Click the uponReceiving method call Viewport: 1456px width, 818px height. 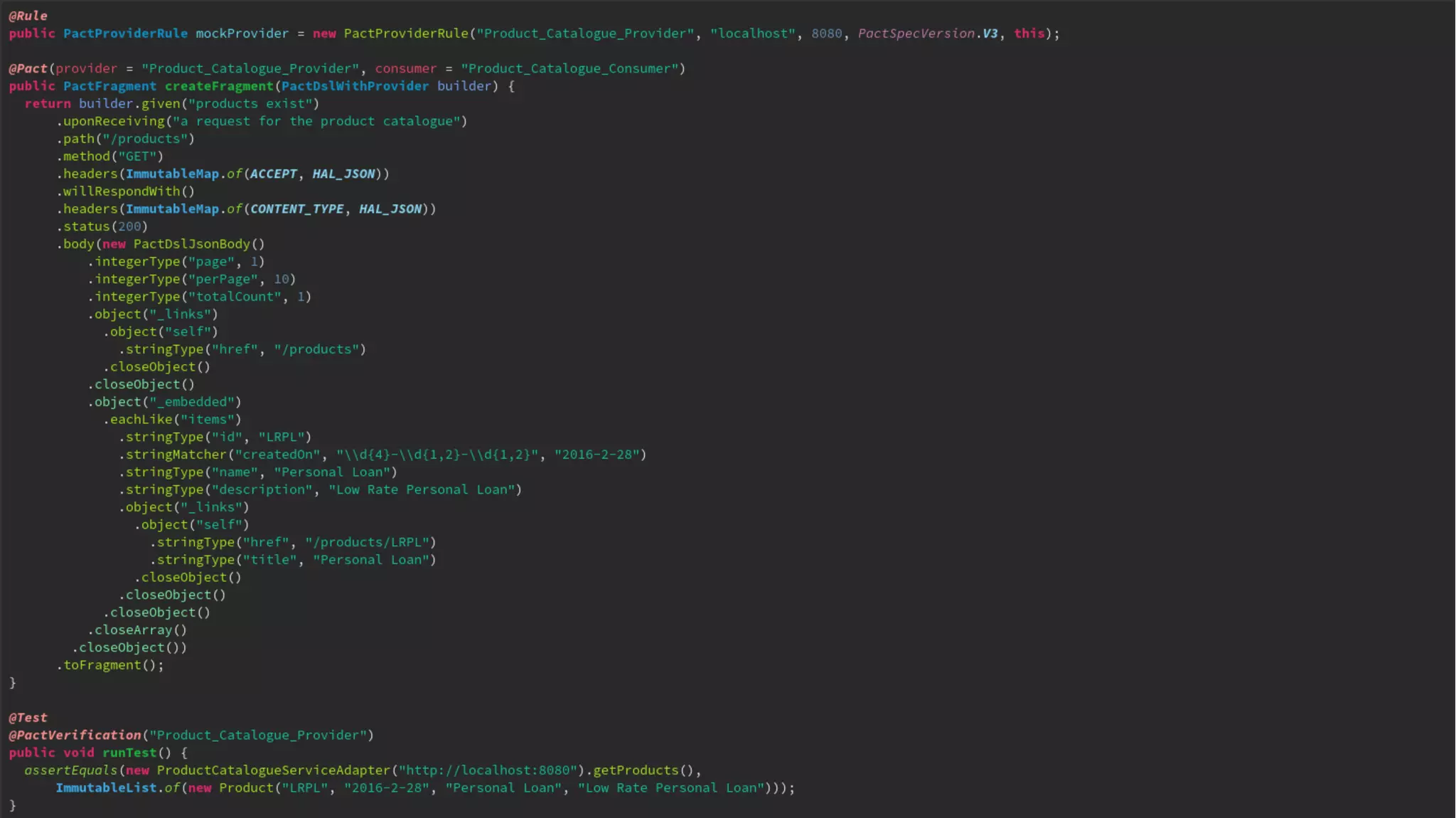114,121
